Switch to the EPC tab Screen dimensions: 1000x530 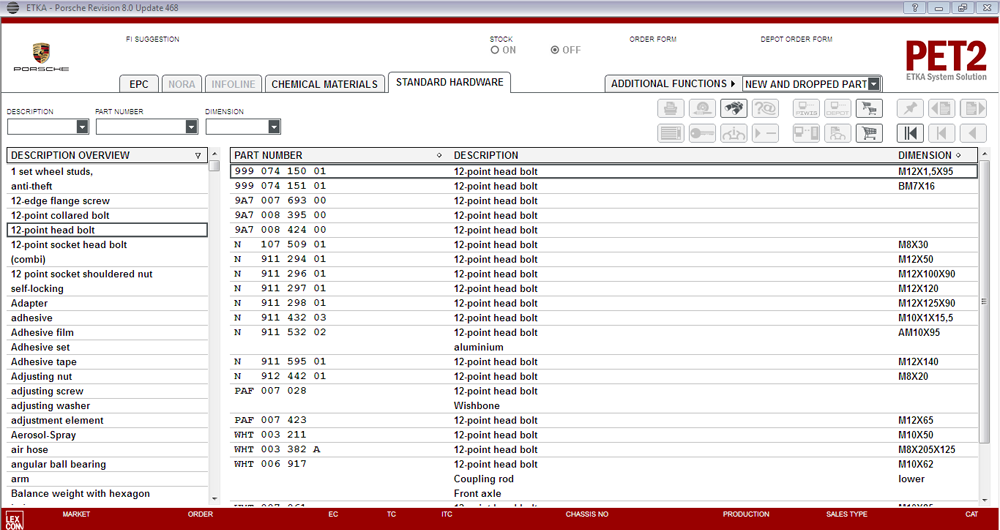click(138, 84)
